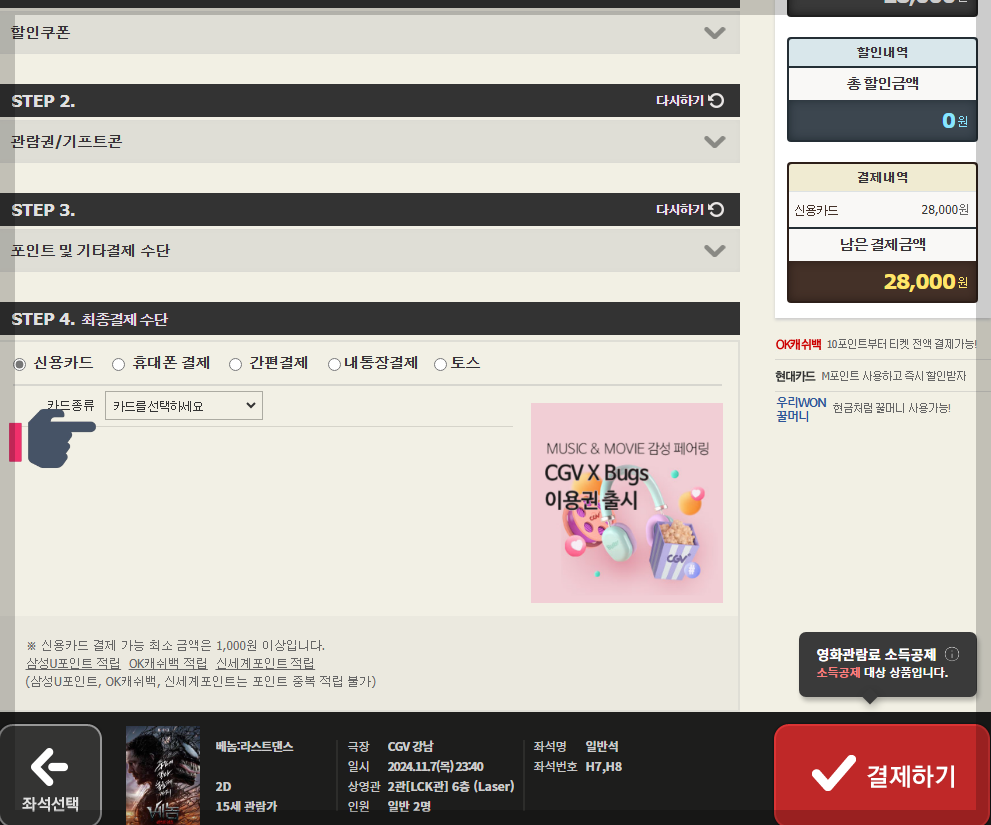Screen dimensions: 991x825
Task: Click the 할인쿠폰 section header
Action: (x=370, y=33)
